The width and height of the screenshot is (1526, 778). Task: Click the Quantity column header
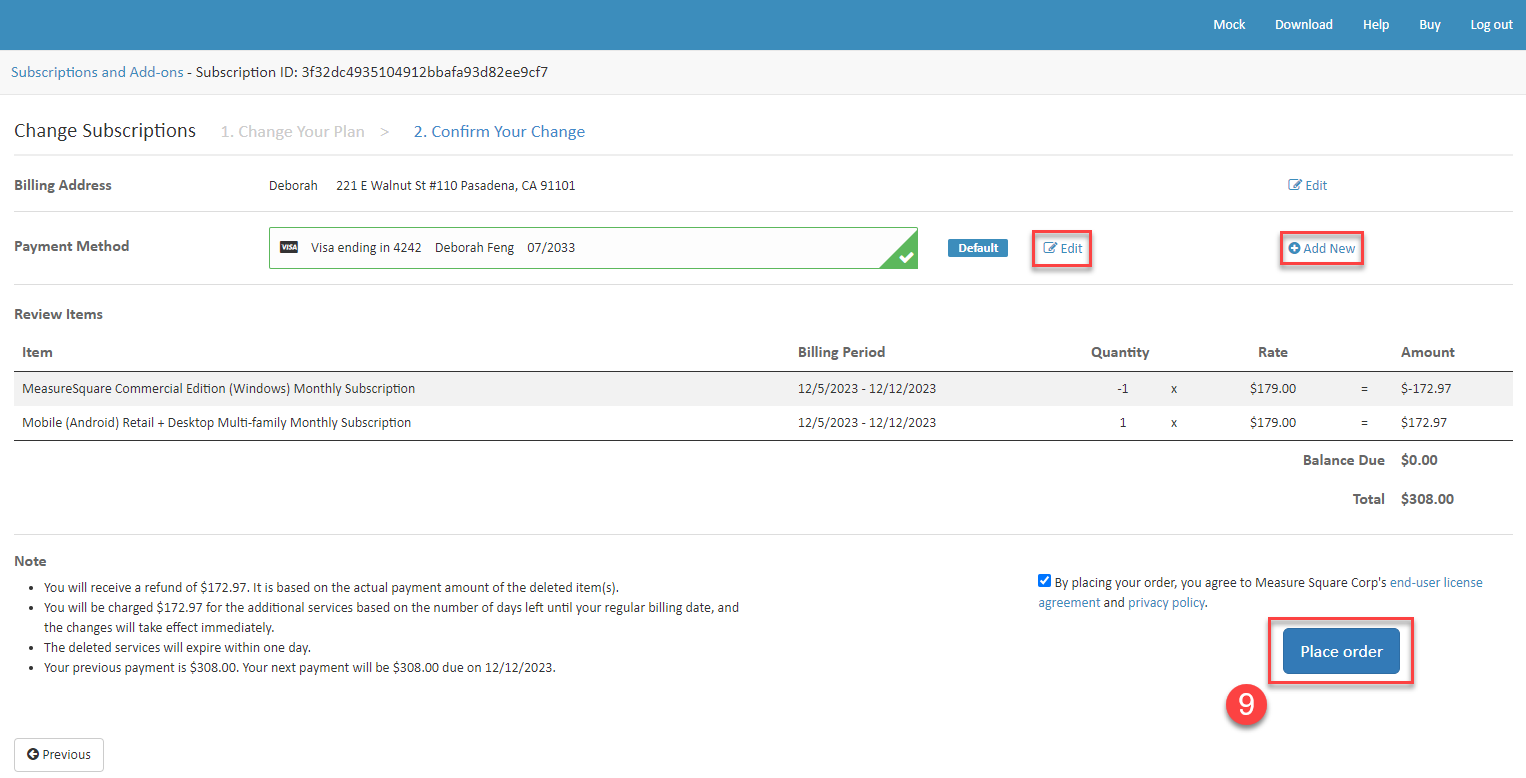pos(1120,352)
